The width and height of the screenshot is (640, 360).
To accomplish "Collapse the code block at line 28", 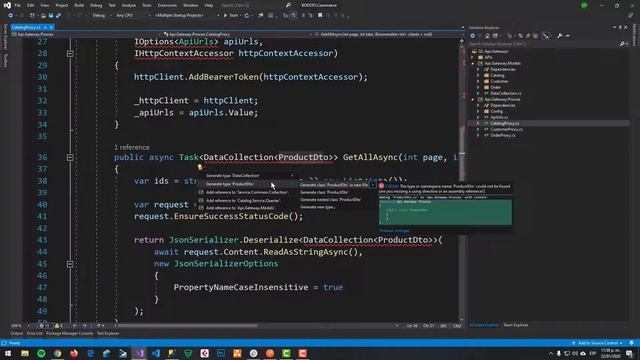I will pyautogui.click(x=70, y=53).
